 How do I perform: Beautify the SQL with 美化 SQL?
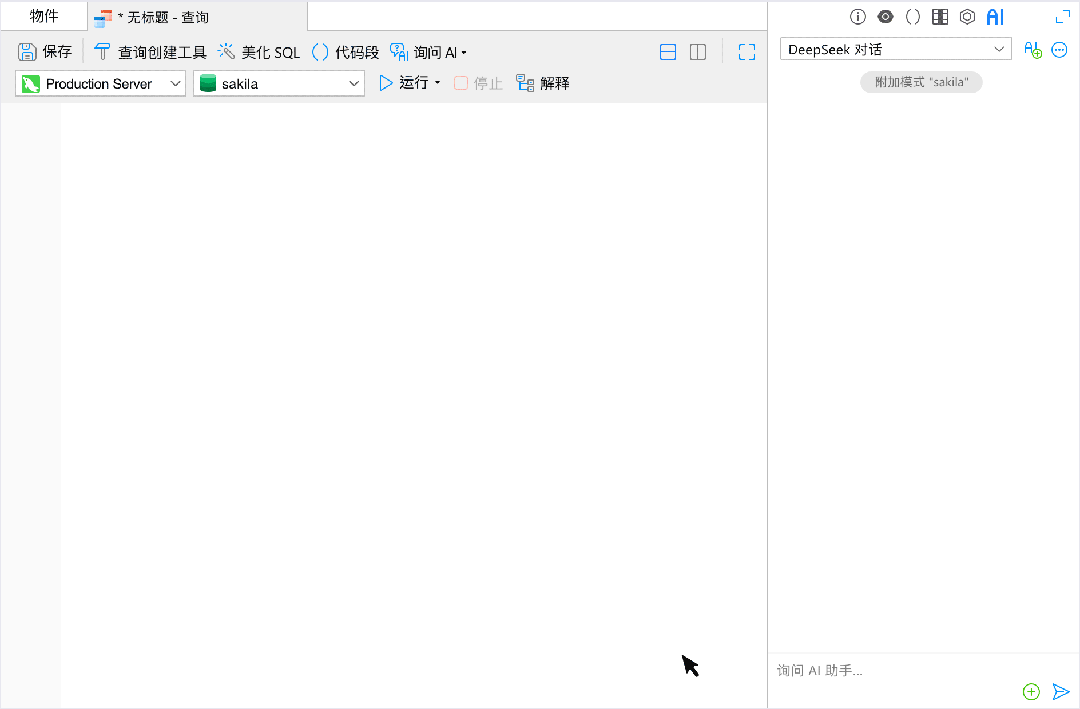click(x=259, y=52)
